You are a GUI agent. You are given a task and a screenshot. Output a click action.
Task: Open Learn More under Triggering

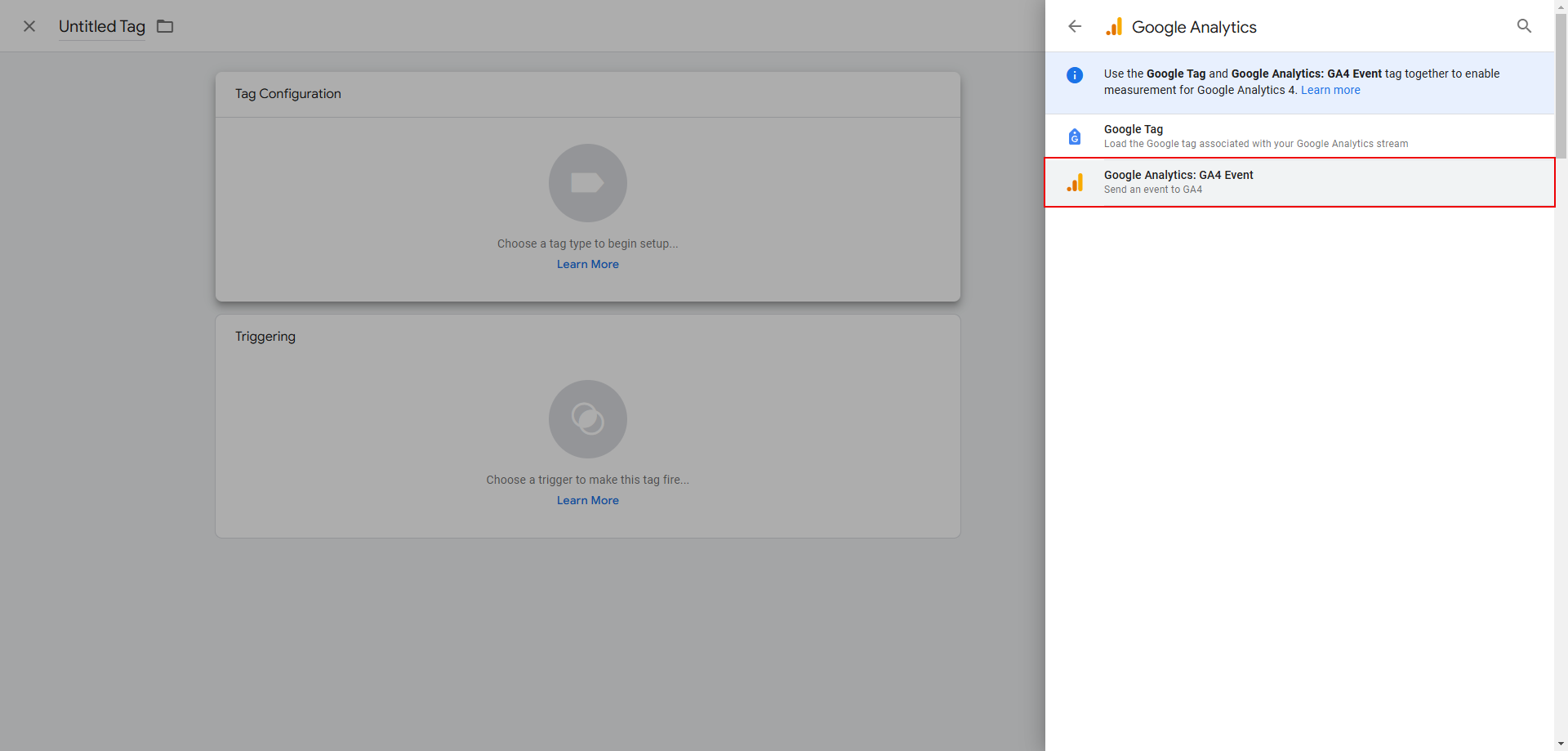coord(588,500)
